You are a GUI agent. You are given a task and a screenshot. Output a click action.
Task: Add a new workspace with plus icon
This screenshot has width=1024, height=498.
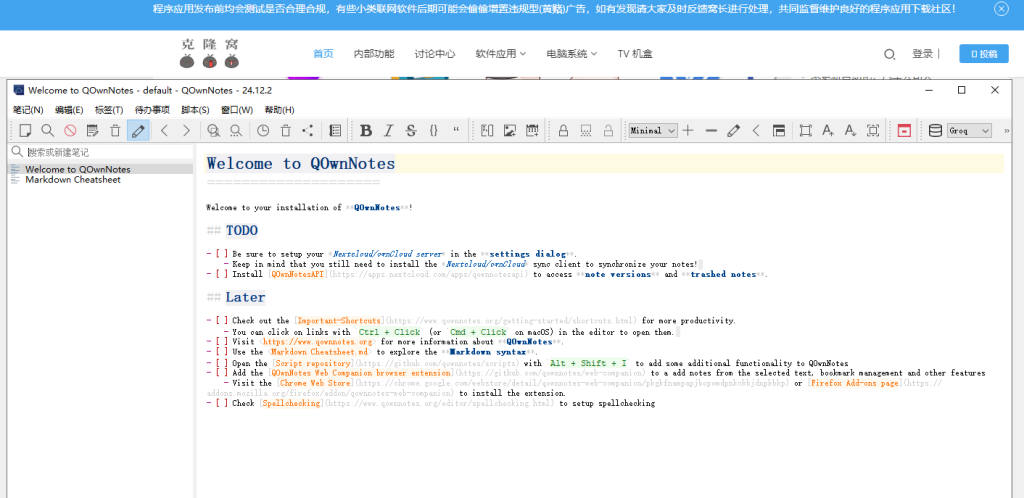point(688,131)
